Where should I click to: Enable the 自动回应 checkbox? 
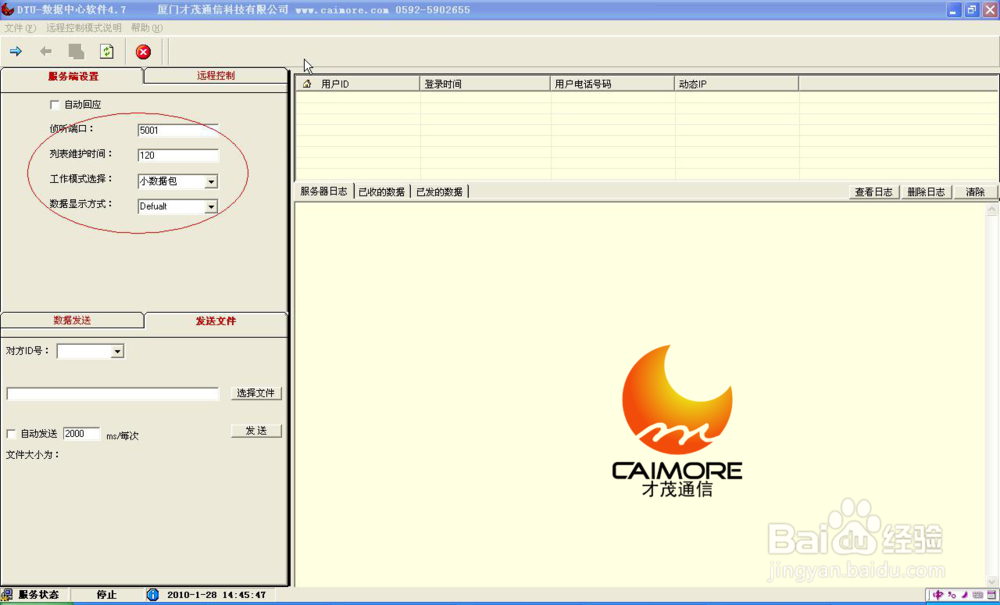click(55, 105)
